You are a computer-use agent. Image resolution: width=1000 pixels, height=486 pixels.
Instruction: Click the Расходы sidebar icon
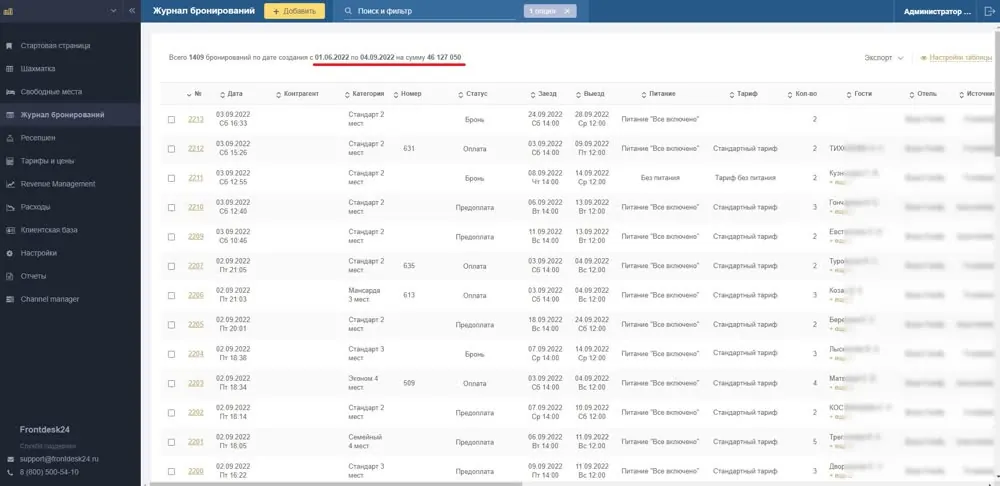point(10,207)
